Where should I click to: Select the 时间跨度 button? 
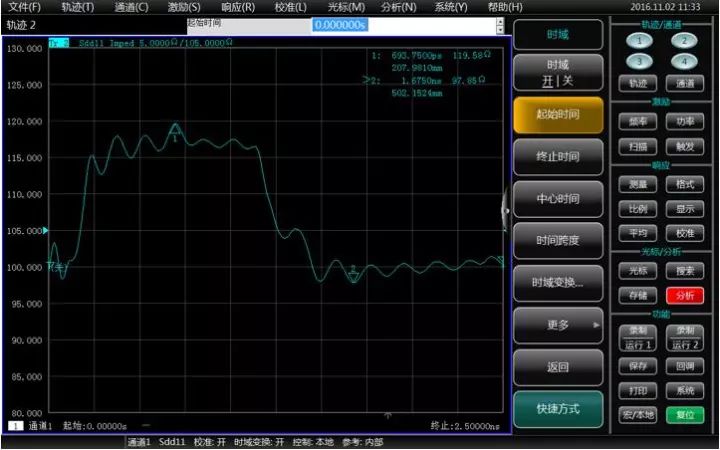(558, 241)
